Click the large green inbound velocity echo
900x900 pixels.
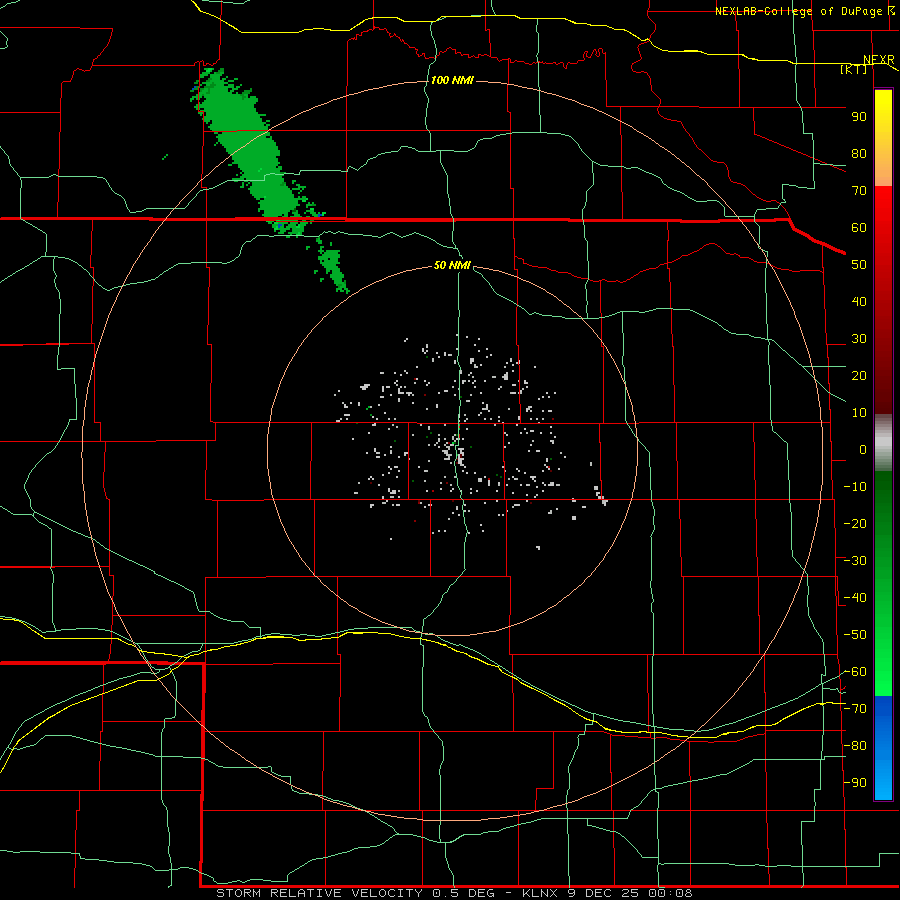coord(253,152)
